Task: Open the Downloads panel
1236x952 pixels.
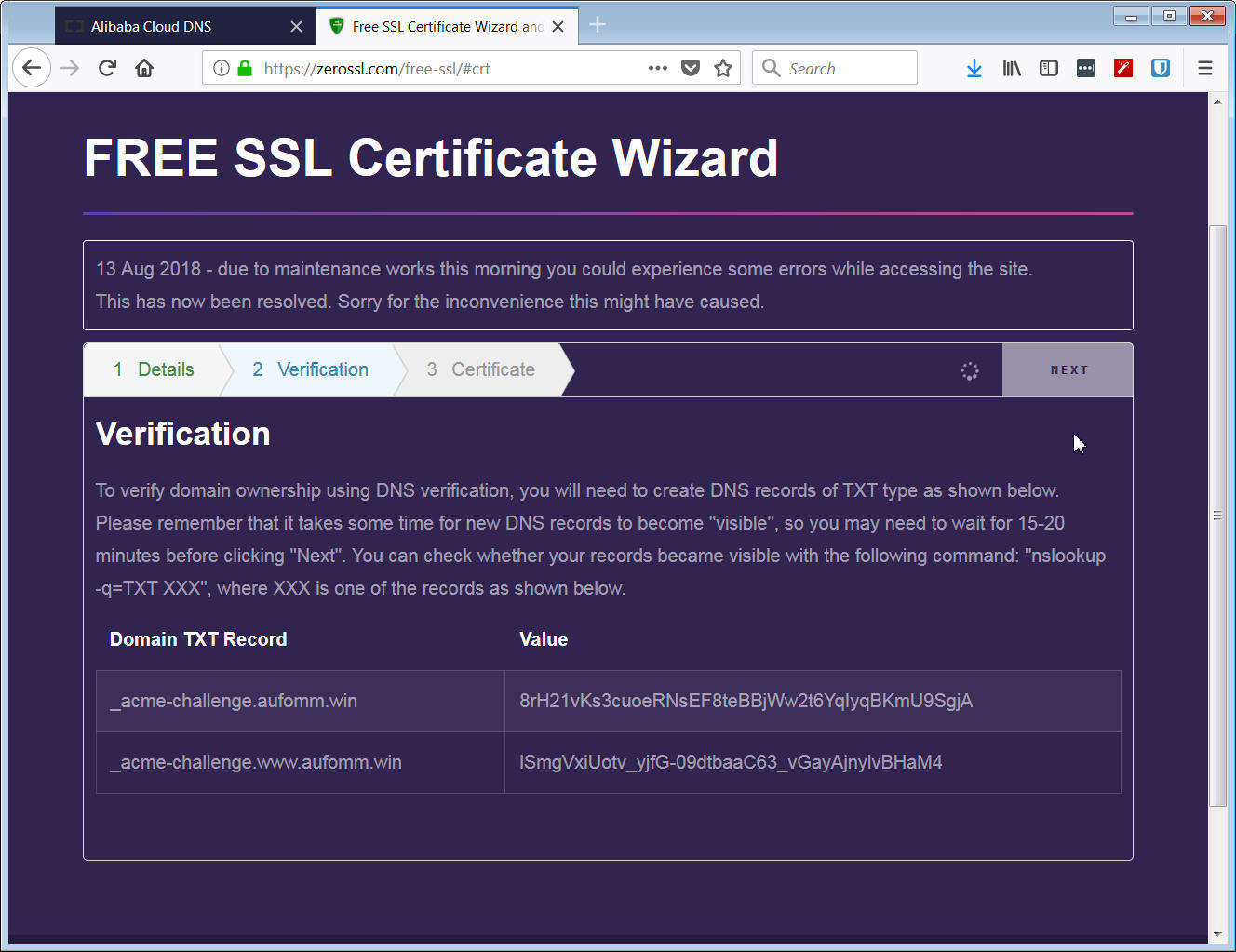Action: 974,68
